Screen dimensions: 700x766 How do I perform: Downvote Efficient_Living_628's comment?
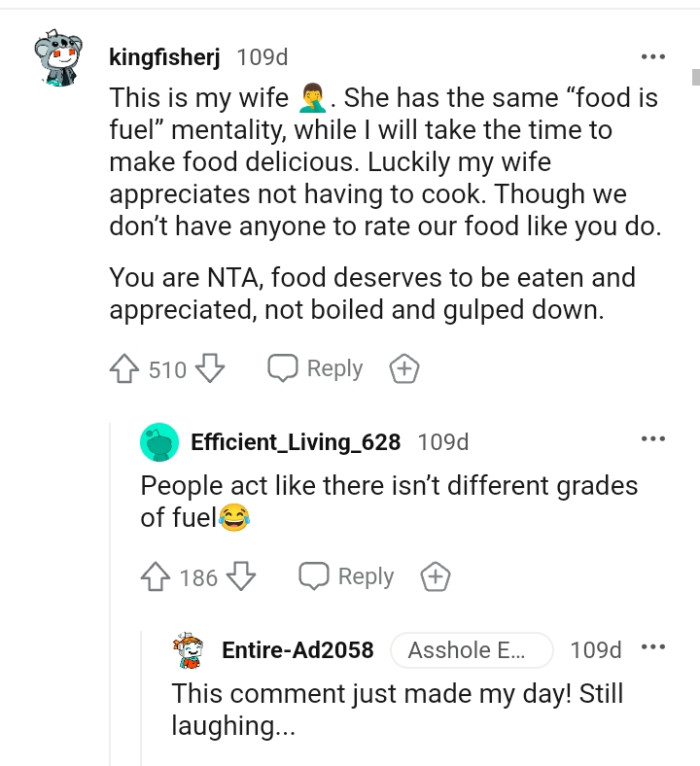(x=241, y=577)
